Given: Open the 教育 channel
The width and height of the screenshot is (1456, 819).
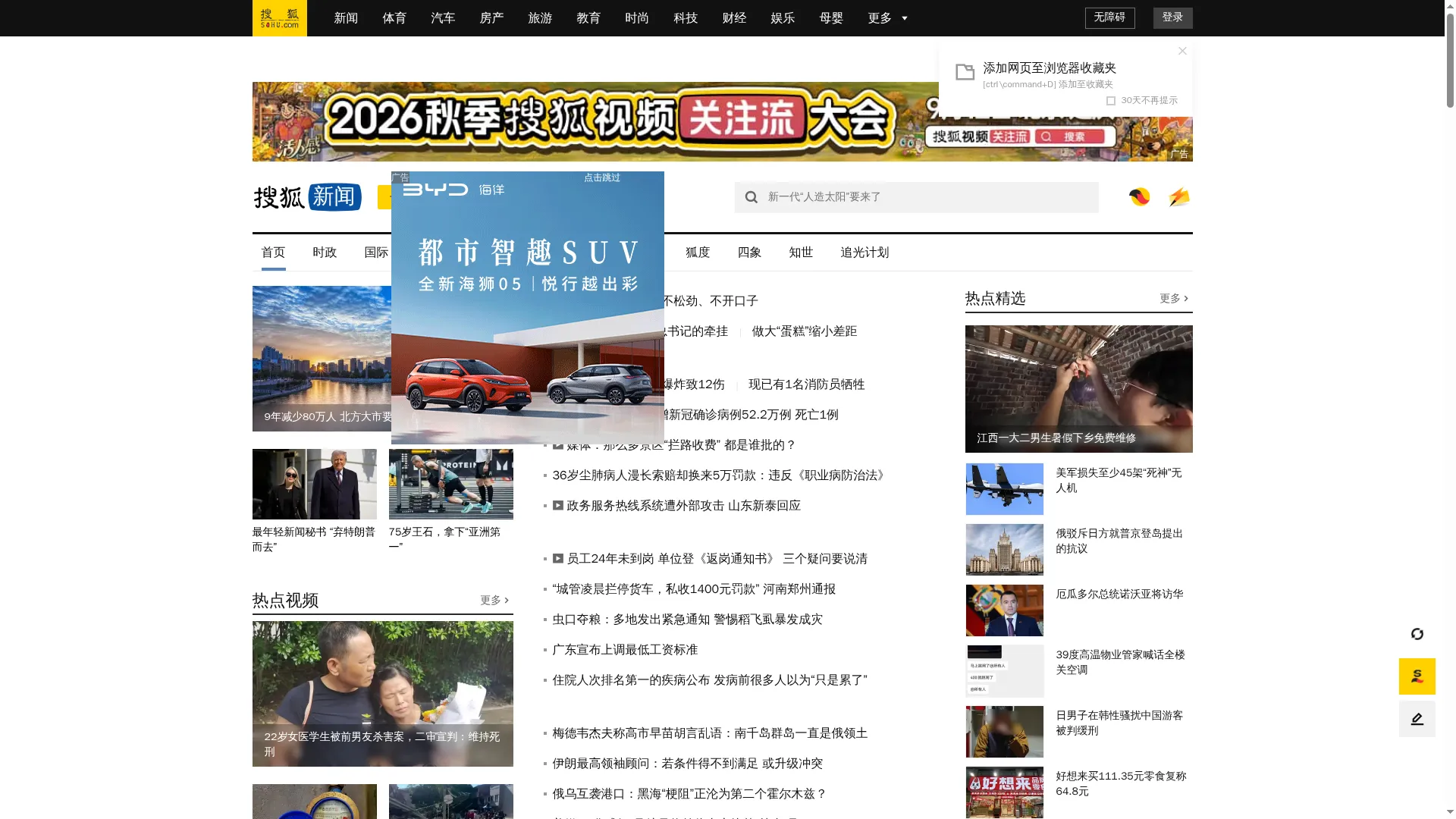Looking at the screenshot, I should click(x=588, y=18).
